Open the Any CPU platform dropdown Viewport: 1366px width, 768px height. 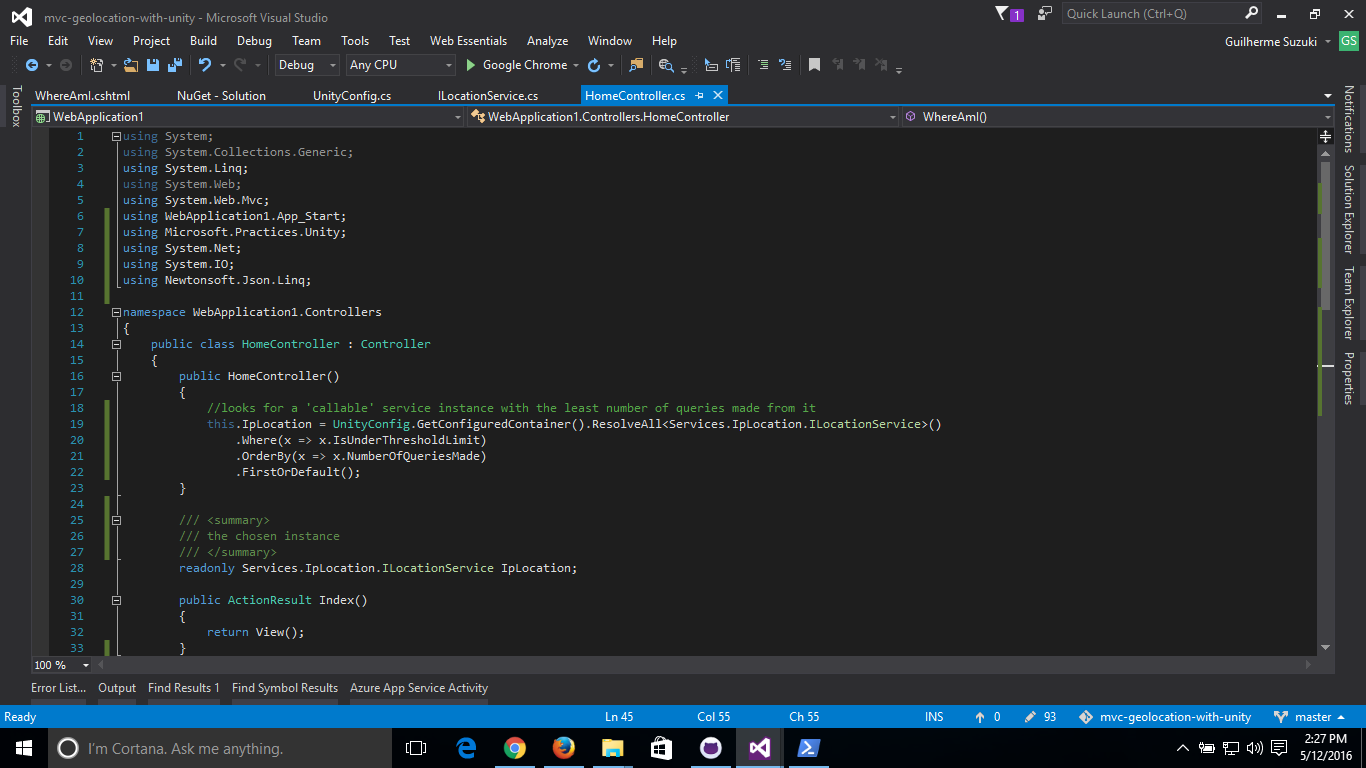[400, 65]
